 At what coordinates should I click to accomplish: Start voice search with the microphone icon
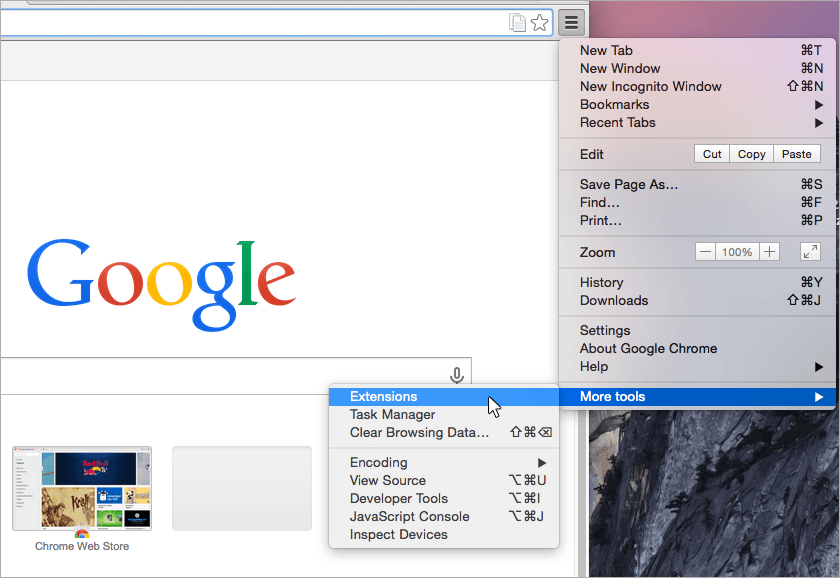click(x=456, y=376)
